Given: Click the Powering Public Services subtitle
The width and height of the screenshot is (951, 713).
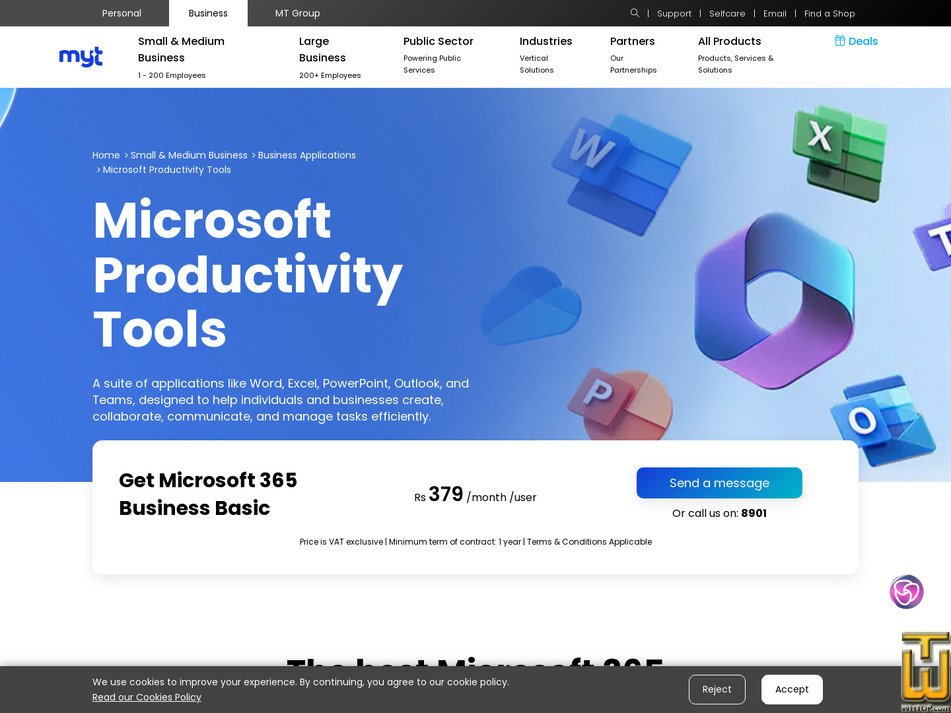Looking at the screenshot, I should pos(432,64).
